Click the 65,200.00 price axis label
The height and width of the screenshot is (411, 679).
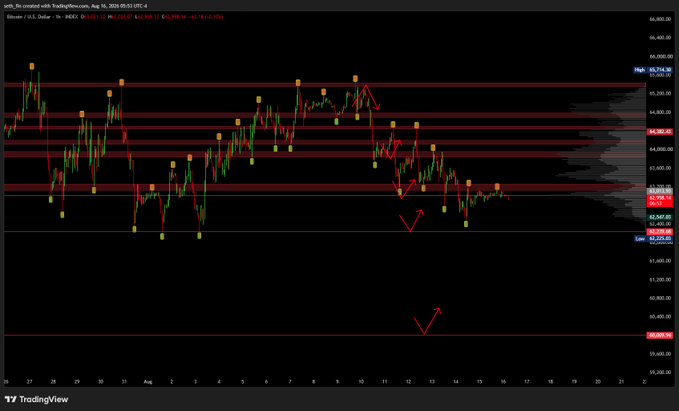pos(661,94)
